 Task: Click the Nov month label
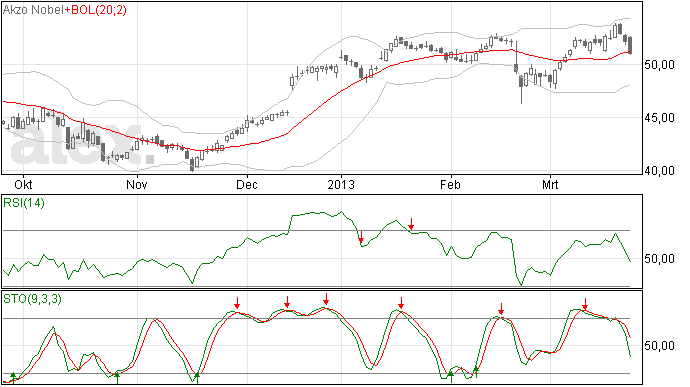(136, 184)
